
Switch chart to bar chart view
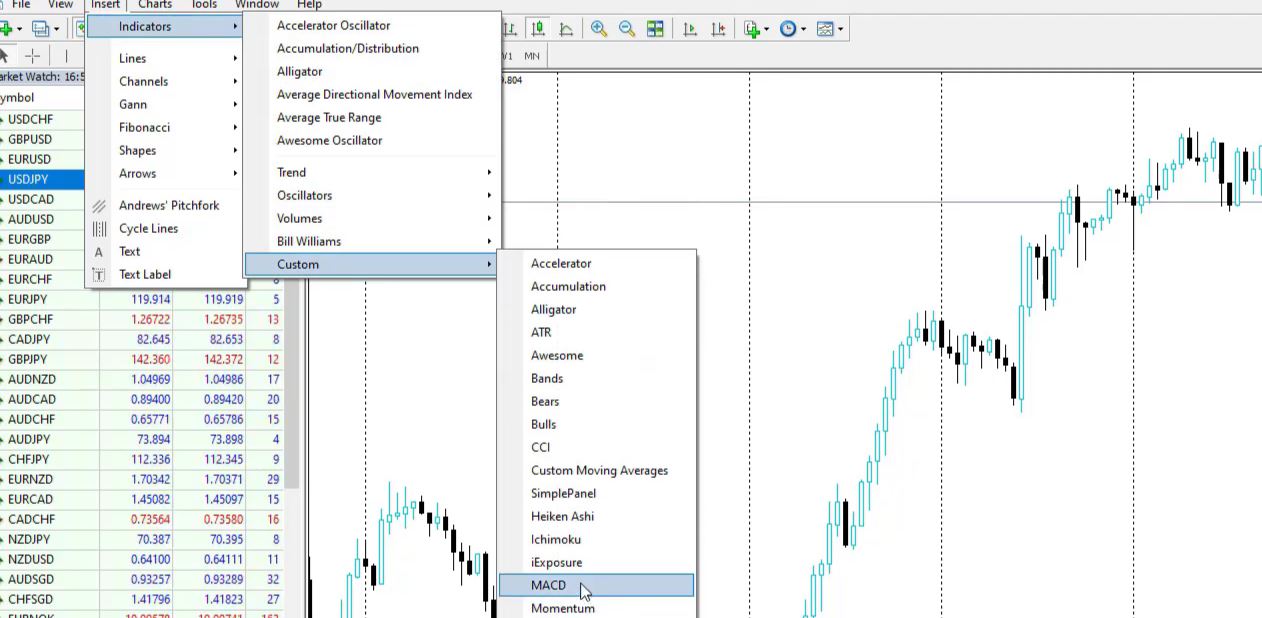coord(510,28)
